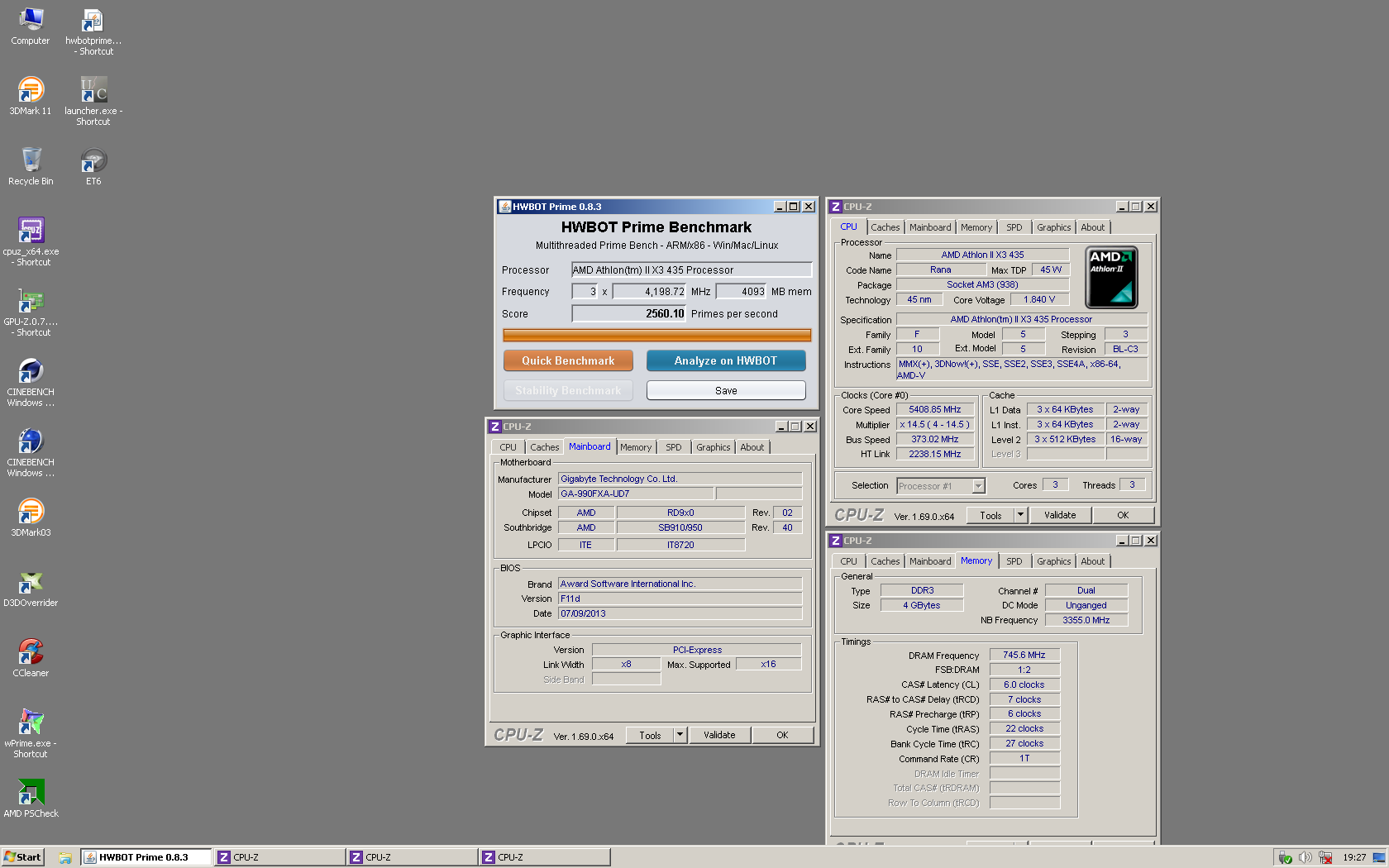Switch to CPU tab in mainboard CPU-Z window
The image size is (1389, 868).
(508, 447)
